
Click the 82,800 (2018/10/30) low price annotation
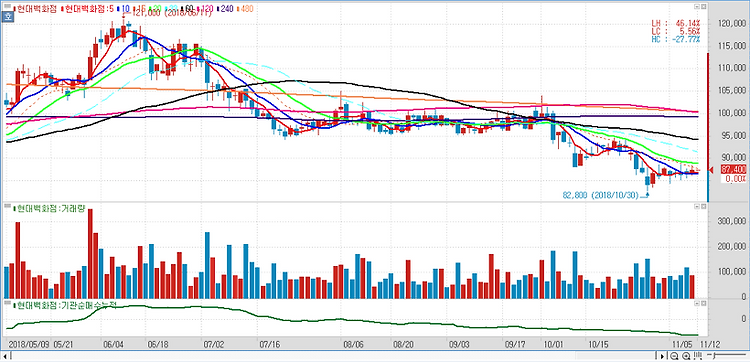click(x=601, y=195)
